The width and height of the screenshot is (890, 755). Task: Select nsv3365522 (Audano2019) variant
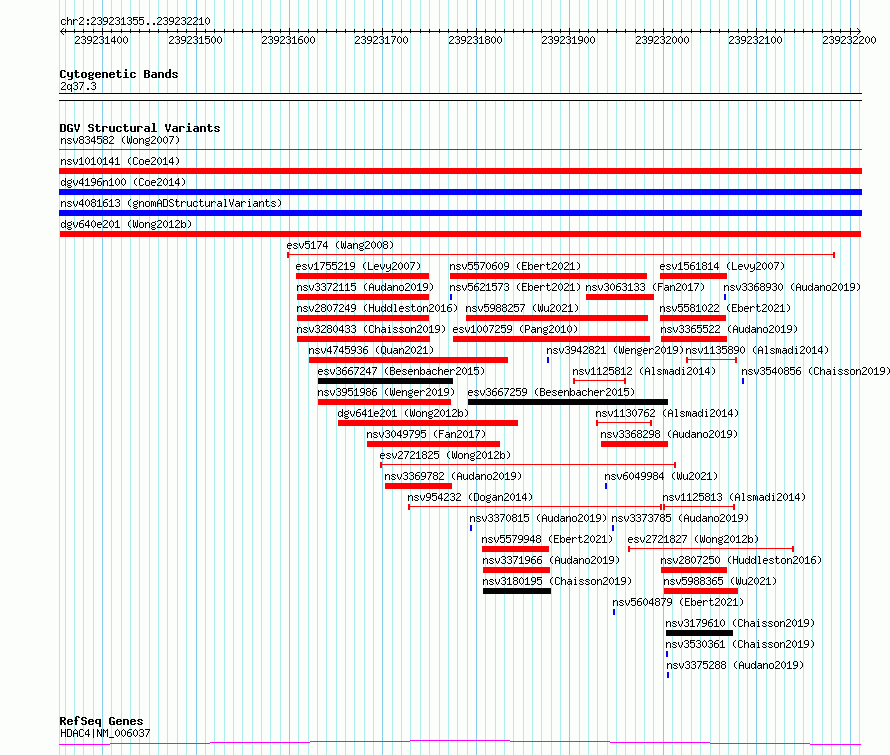click(x=729, y=329)
